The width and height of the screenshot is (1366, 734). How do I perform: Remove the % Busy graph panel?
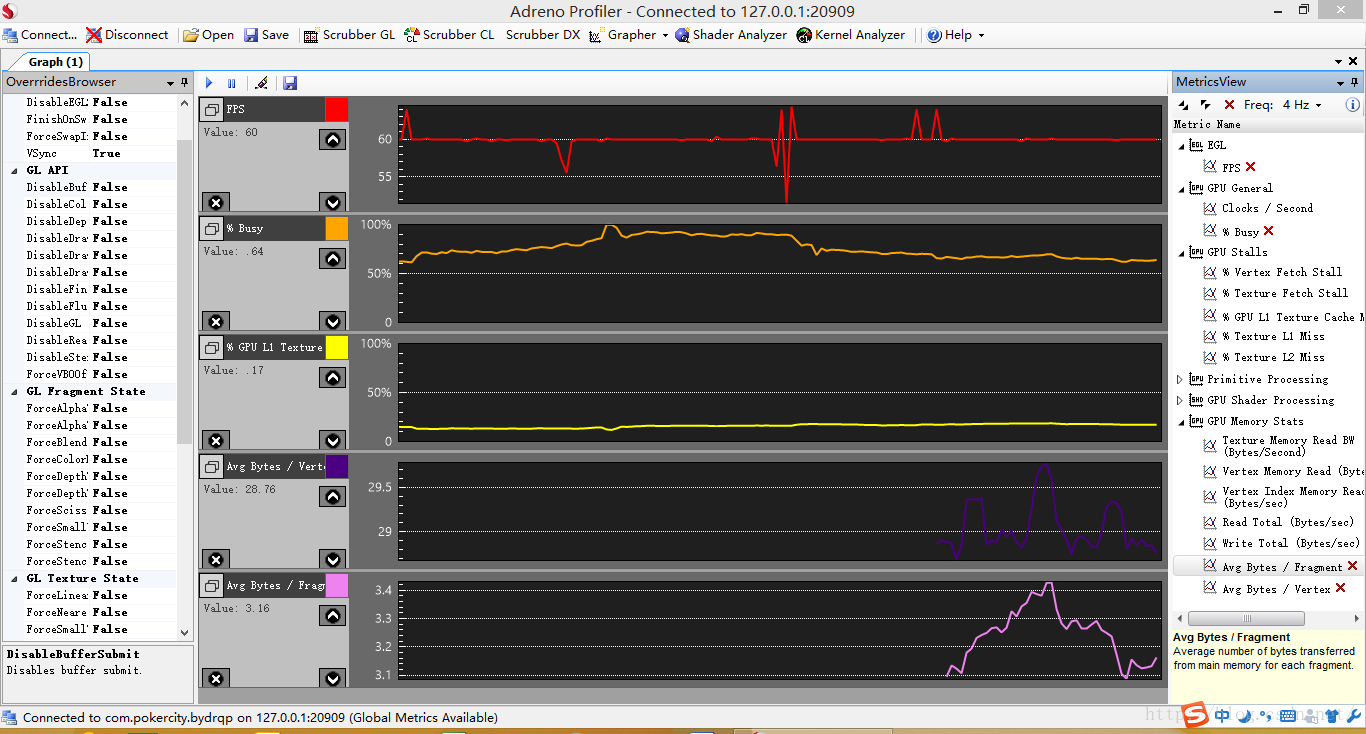[215, 321]
